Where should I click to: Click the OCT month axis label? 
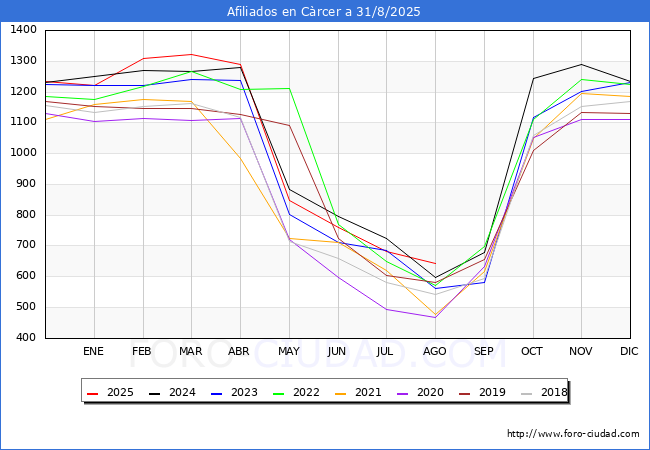532,351
